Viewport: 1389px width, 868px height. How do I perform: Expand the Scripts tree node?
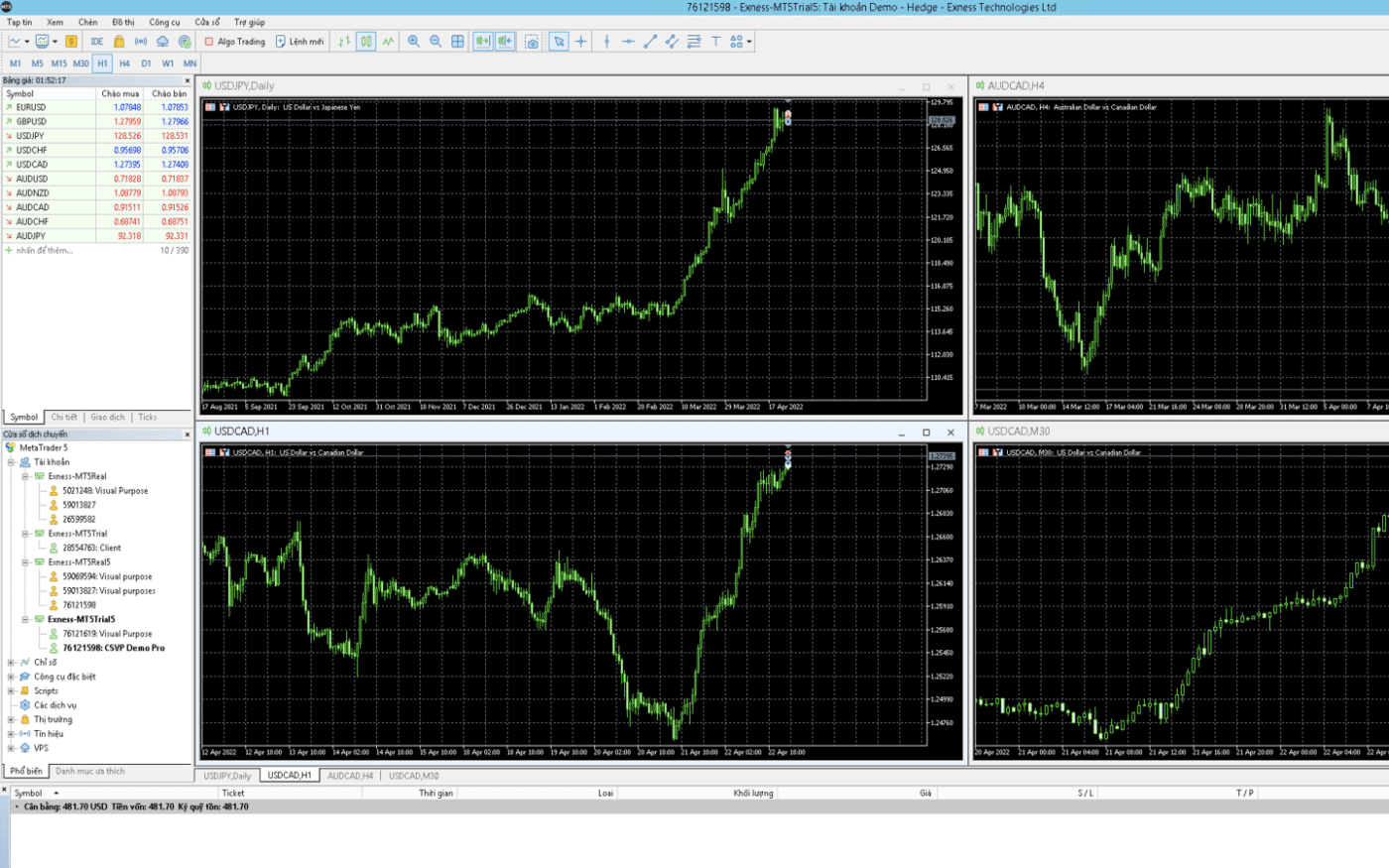point(11,691)
